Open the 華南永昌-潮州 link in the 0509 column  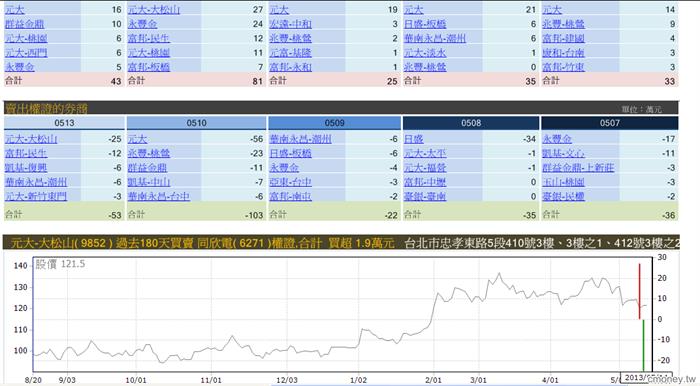[300, 139]
